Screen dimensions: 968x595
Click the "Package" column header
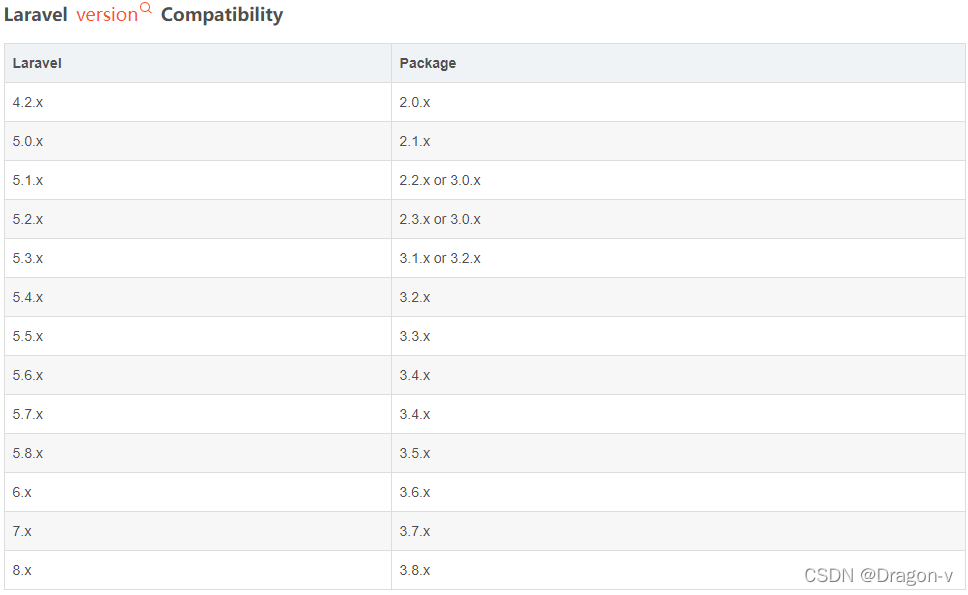tap(428, 63)
